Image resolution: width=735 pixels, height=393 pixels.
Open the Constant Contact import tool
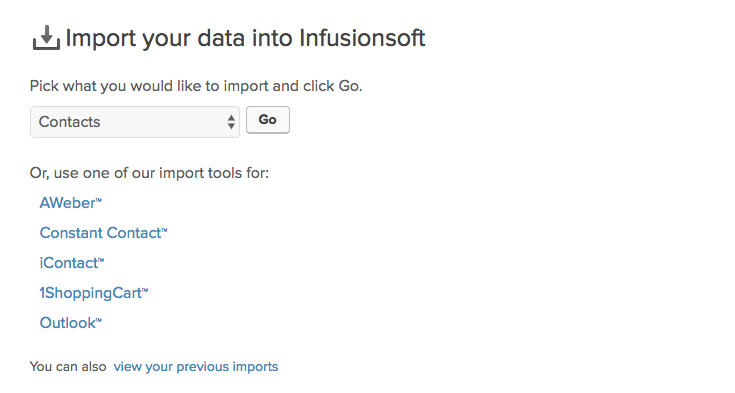103,233
